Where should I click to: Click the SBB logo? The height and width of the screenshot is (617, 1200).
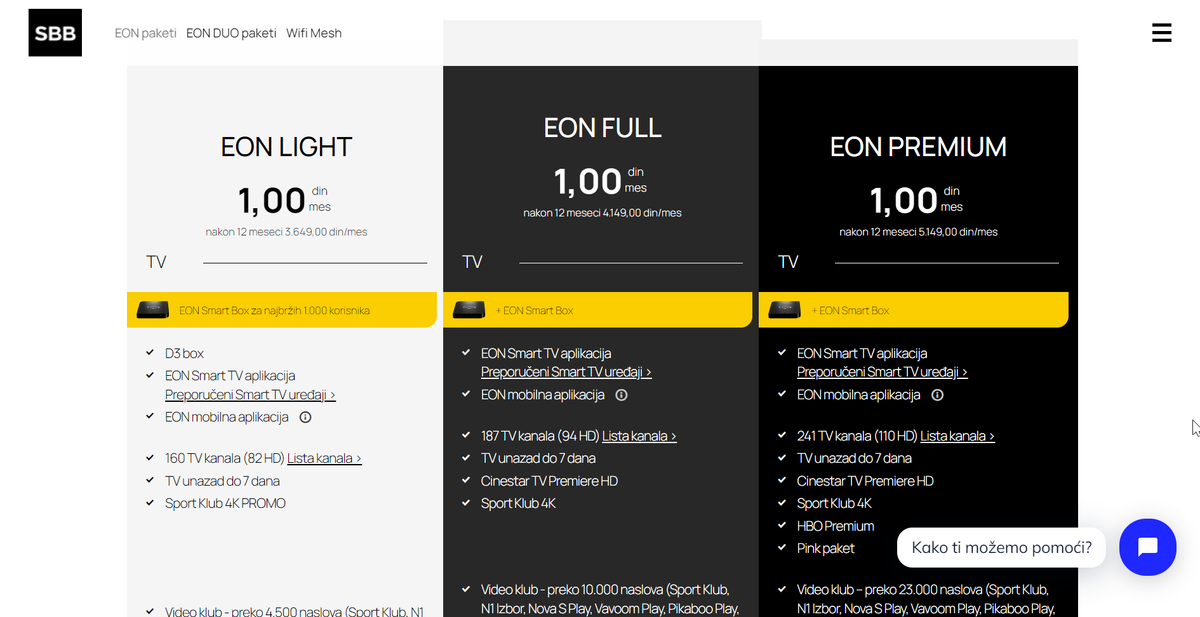click(55, 33)
